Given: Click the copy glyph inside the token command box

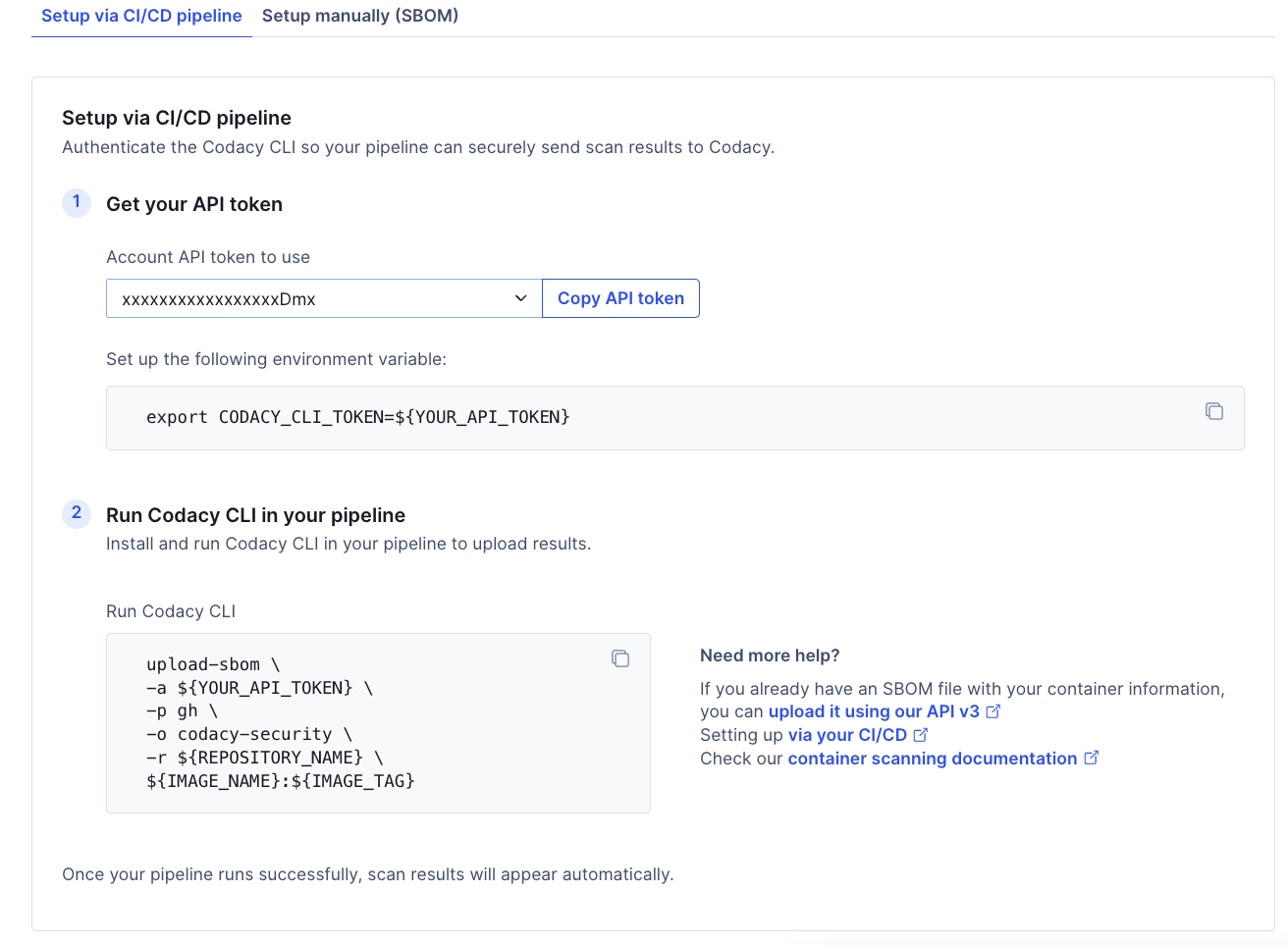Looking at the screenshot, I should [x=1214, y=411].
